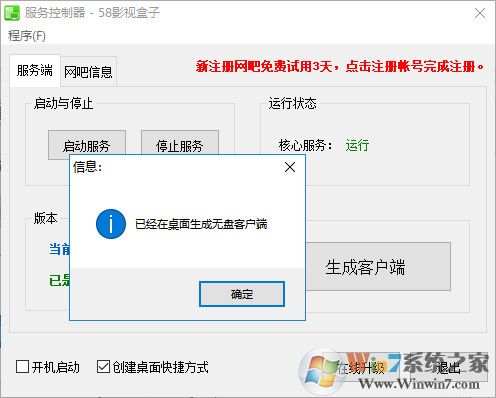
Task: Switch to the 服务端 tab
Action: [35, 71]
